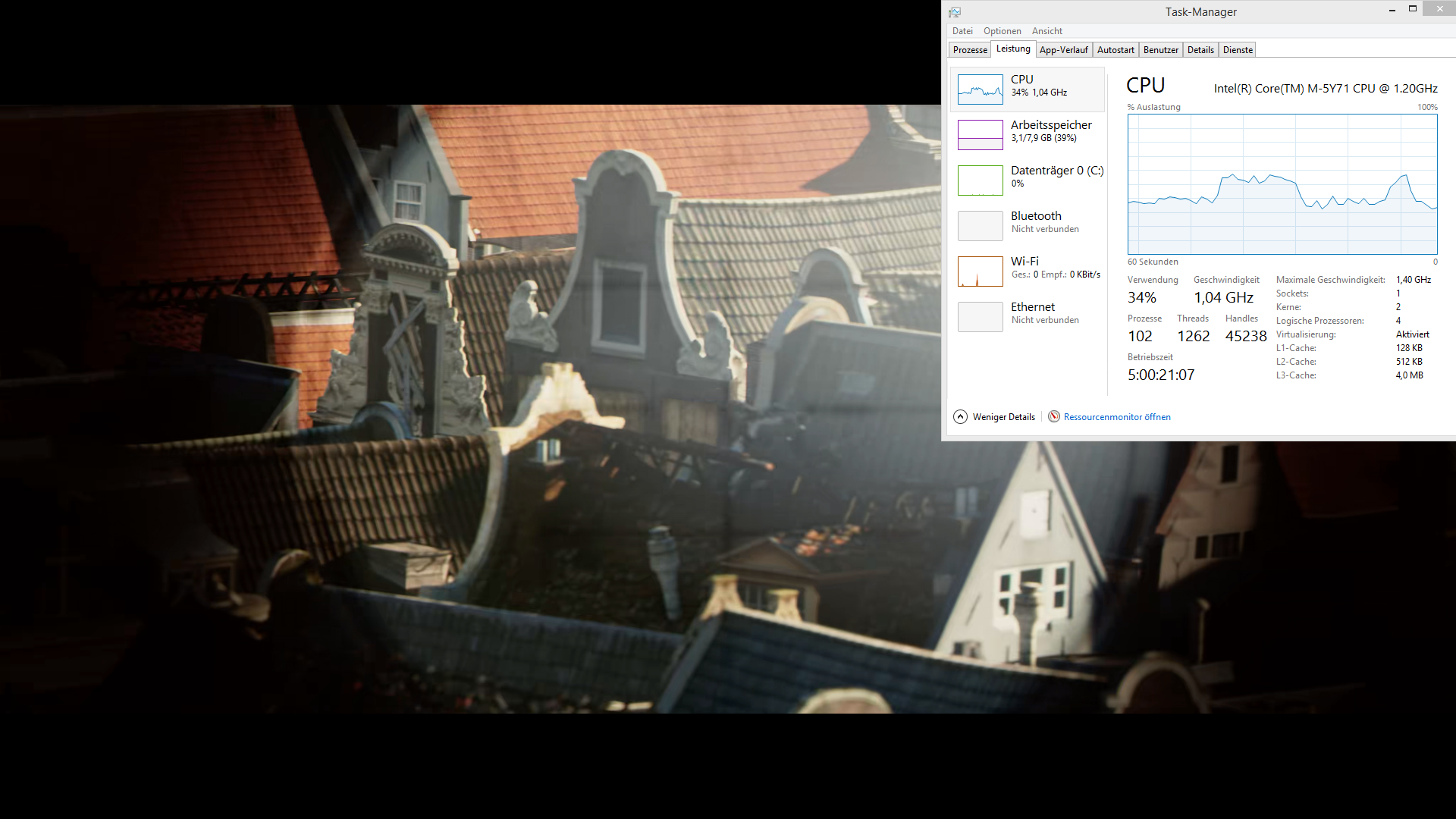
Task: Click the Task-Manager title bar icon
Action: pos(955,12)
